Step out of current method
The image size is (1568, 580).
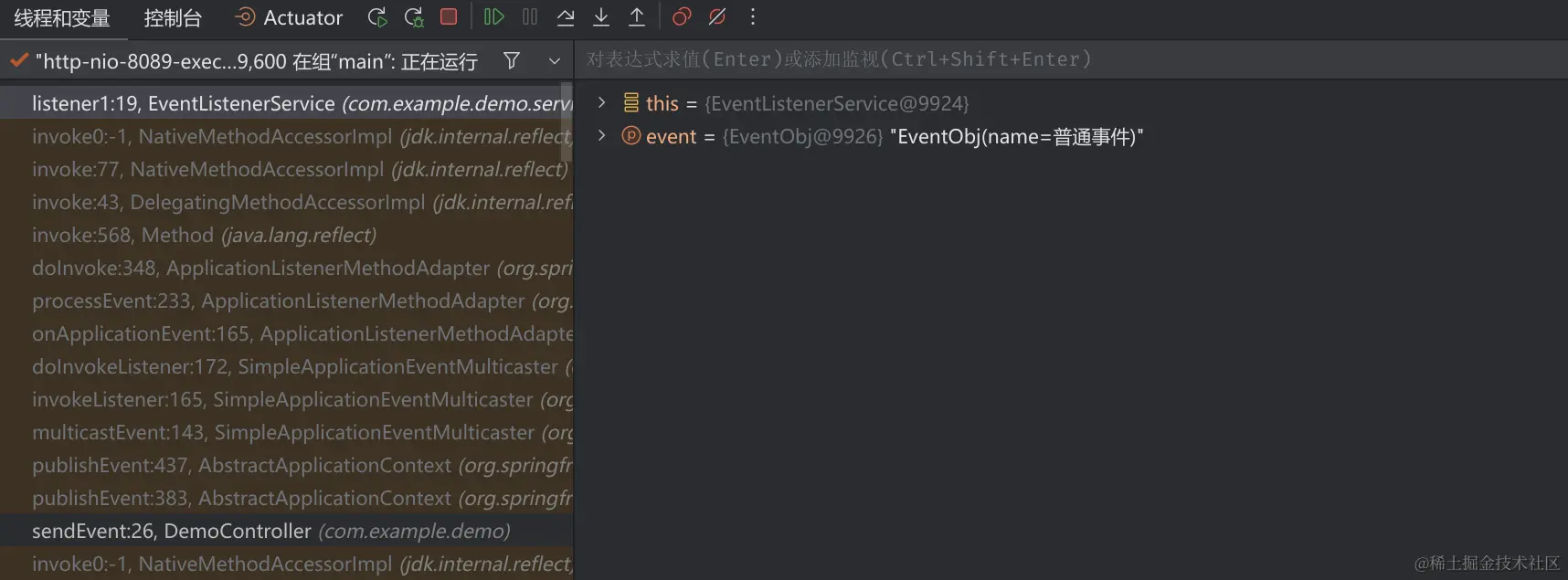click(637, 16)
